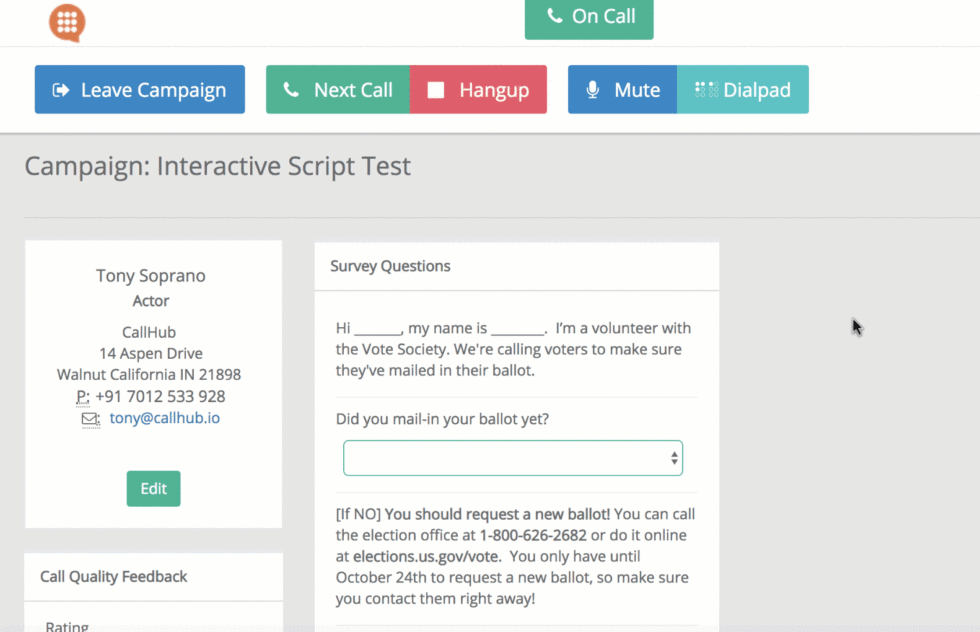Click the dropdown stepper arrows on survey select

(673, 457)
